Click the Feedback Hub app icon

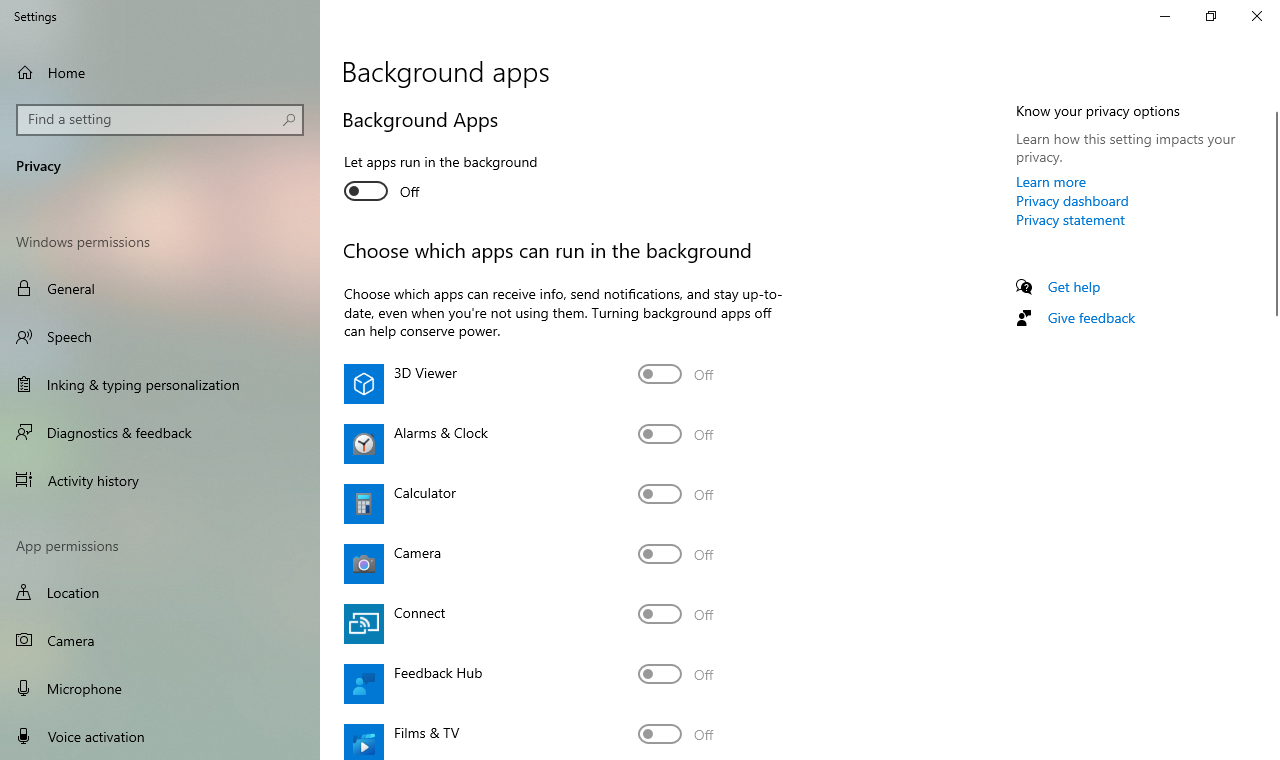point(364,684)
